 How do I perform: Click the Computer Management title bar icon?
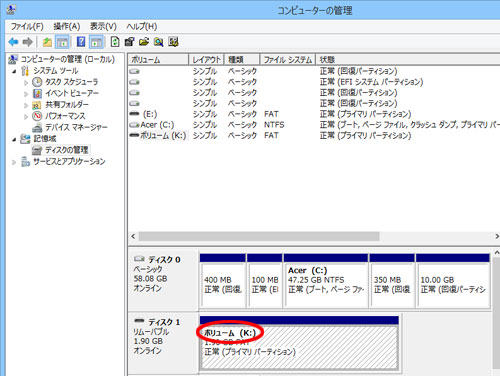pyautogui.click(x=11, y=9)
